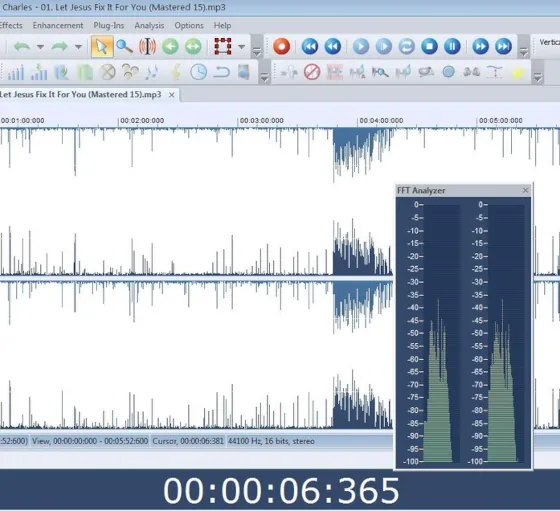The image size is (560, 511).
Task: Open the Options menu
Action: coord(189,26)
